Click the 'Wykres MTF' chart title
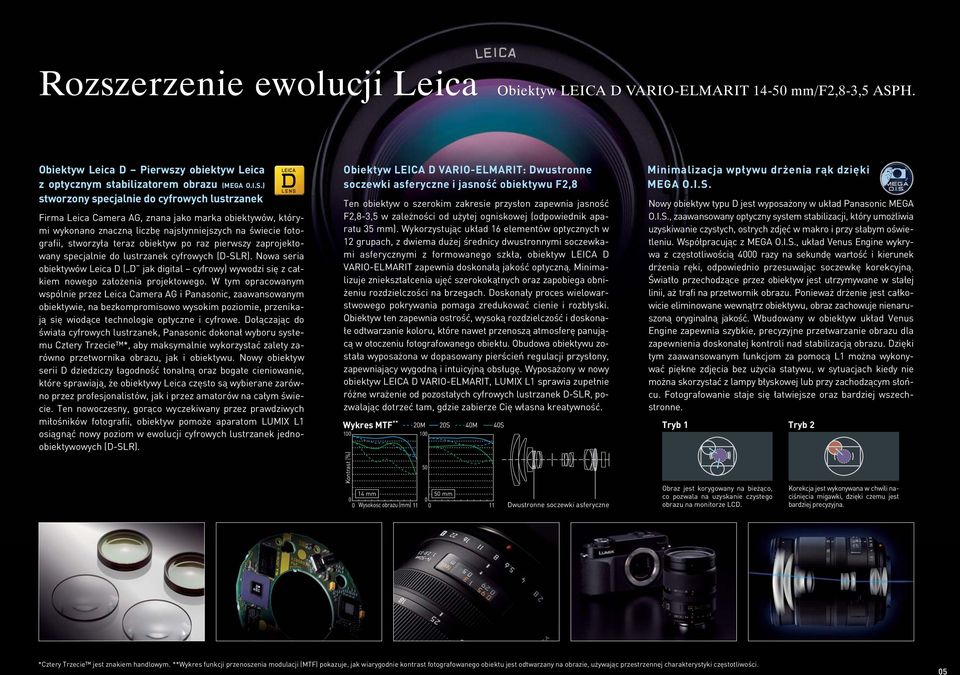The image size is (960, 675). pos(370,425)
